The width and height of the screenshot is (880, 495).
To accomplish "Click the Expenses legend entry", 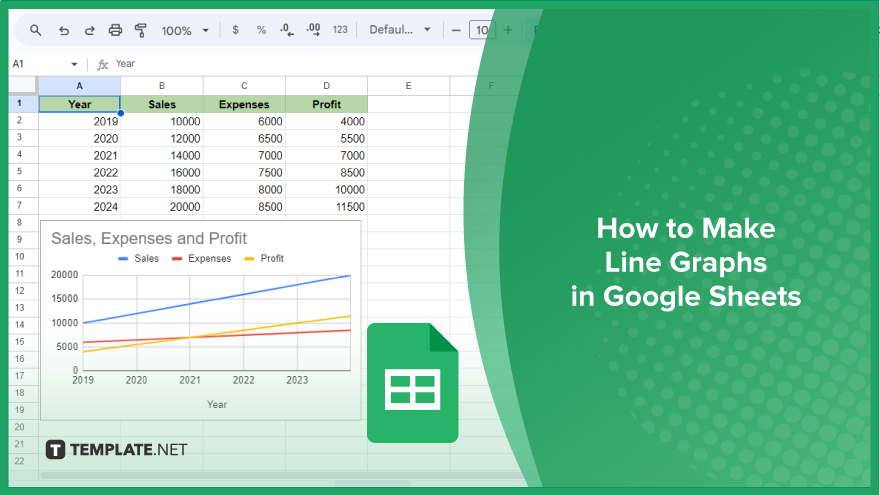I will pyautogui.click(x=201, y=259).
